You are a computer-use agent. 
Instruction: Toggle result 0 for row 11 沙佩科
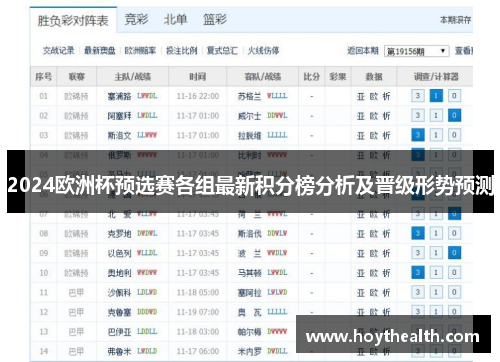click(x=454, y=292)
